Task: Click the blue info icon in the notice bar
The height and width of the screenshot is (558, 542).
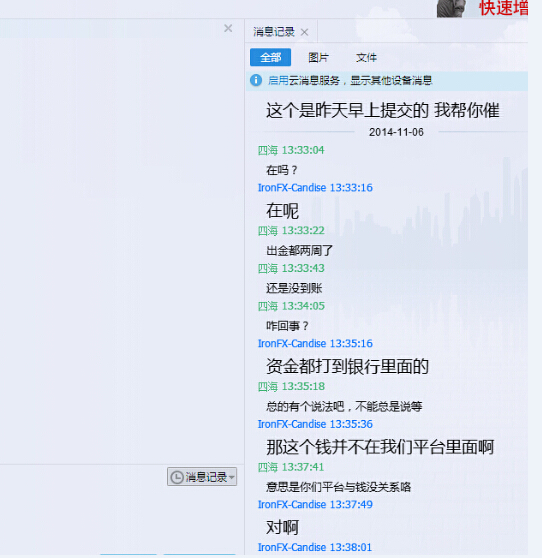Action: pyautogui.click(x=256, y=80)
